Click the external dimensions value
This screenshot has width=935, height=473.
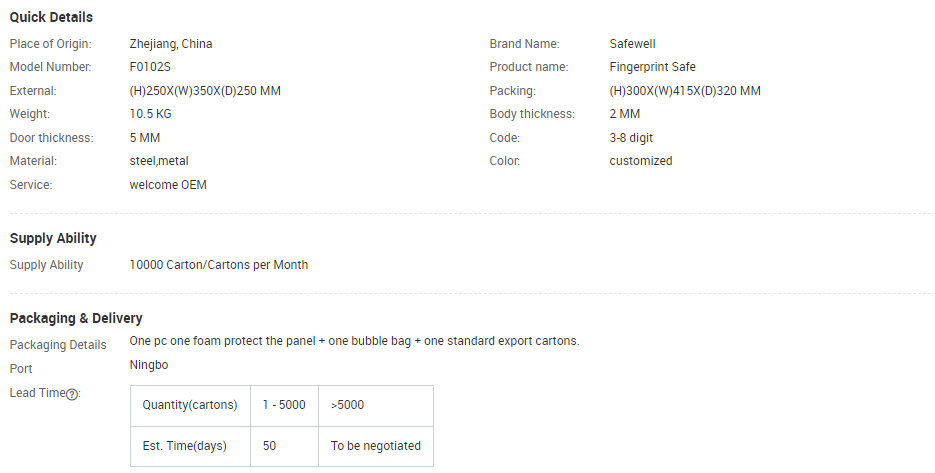pyautogui.click(x=205, y=91)
